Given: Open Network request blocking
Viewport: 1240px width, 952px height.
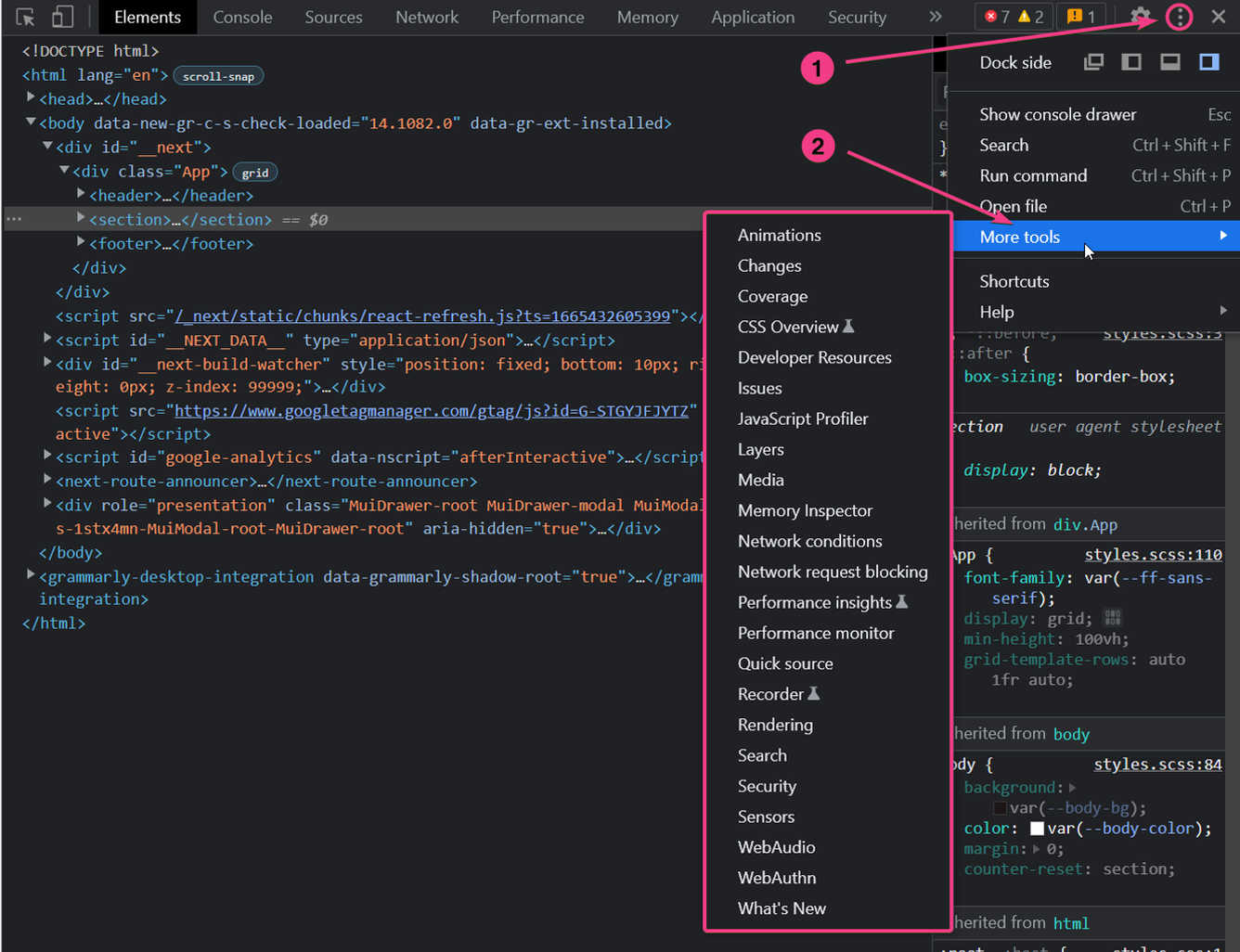Looking at the screenshot, I should [828, 572].
